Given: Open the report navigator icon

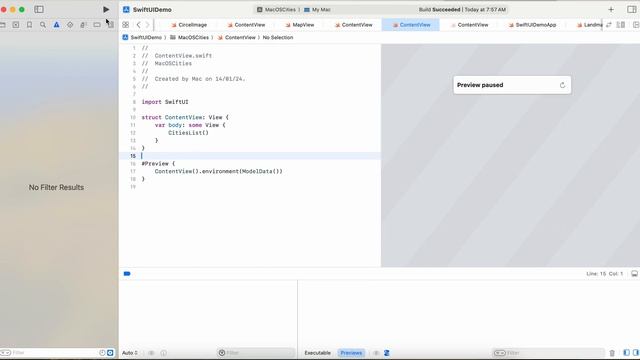Looking at the screenshot, I should coord(111,25).
